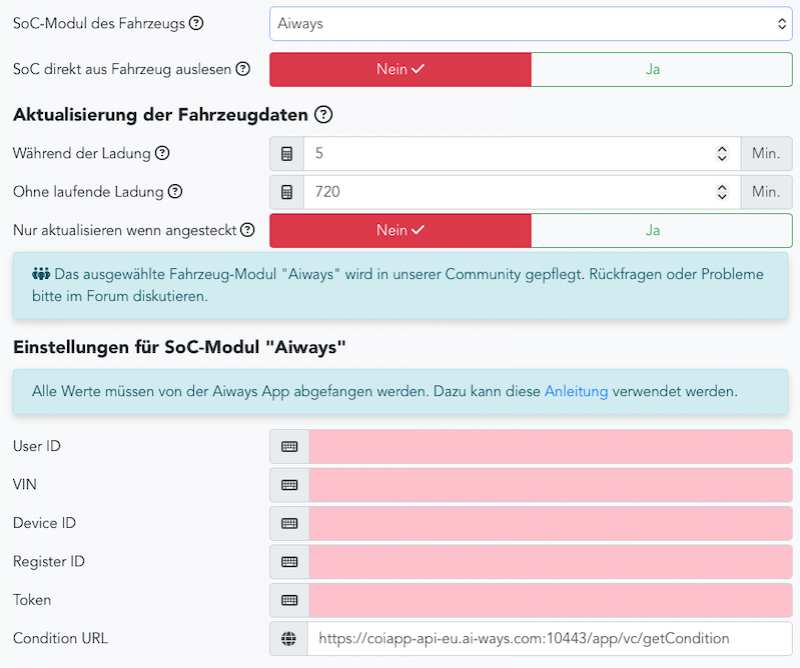
Task: Click help icon beside SoC direkt aus Fahrzeug auslesen
Action: [242, 70]
